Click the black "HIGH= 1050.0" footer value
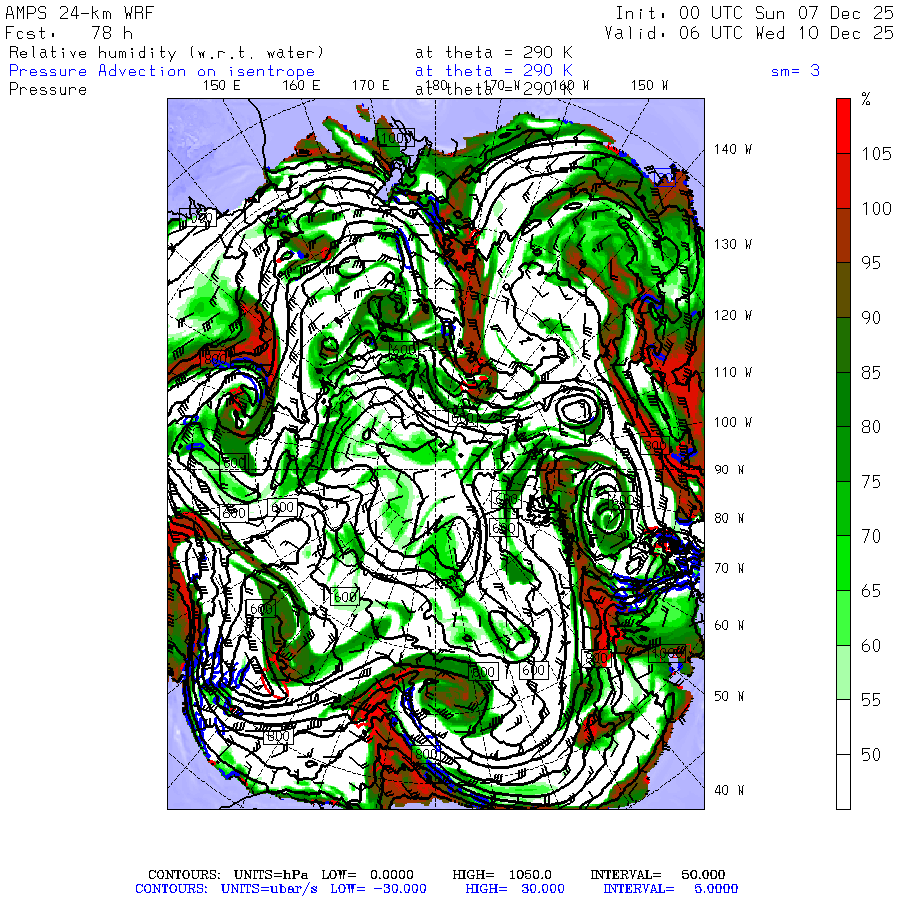Screen dimensions: 900x900 (x=502, y=875)
